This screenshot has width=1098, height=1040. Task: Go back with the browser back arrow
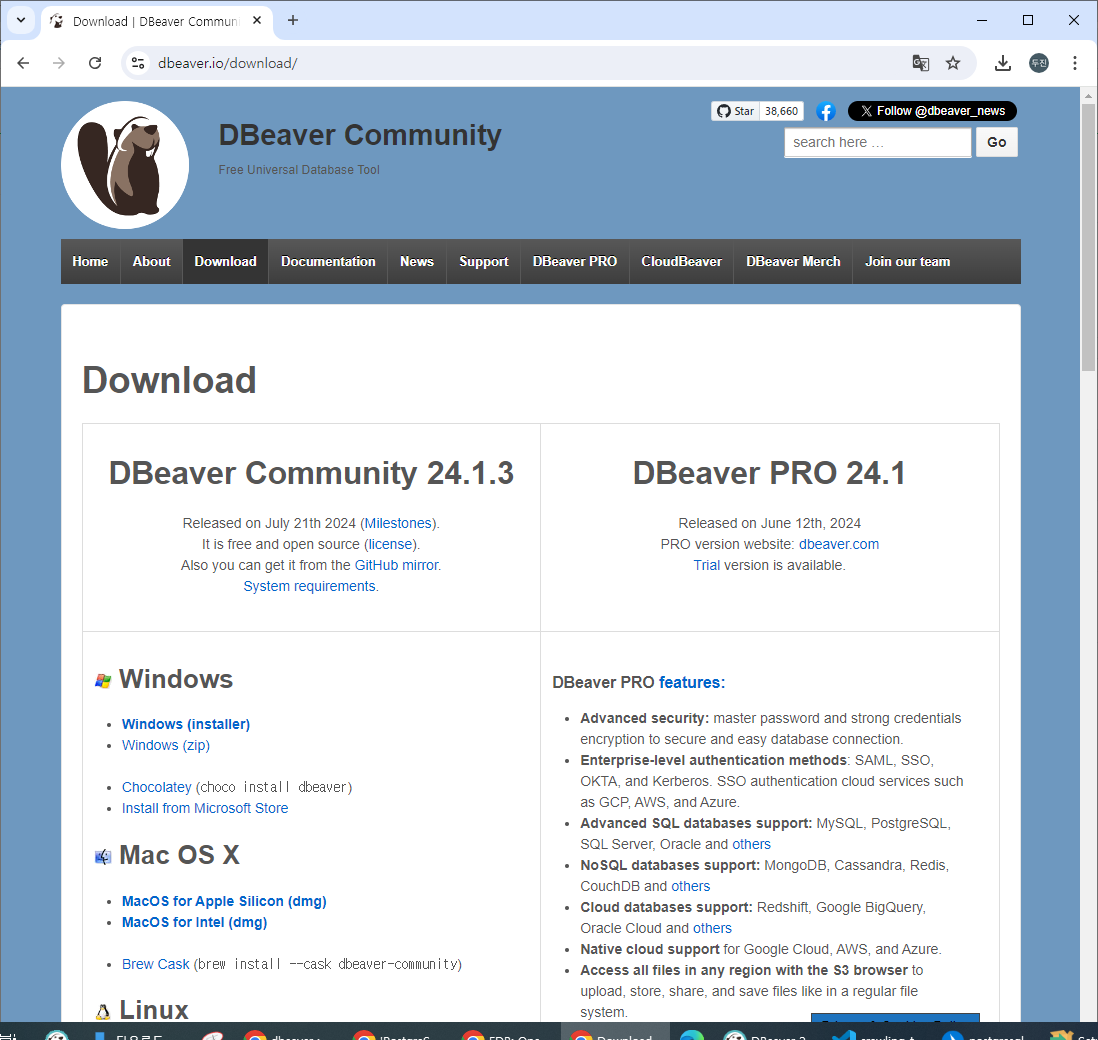[x=23, y=63]
